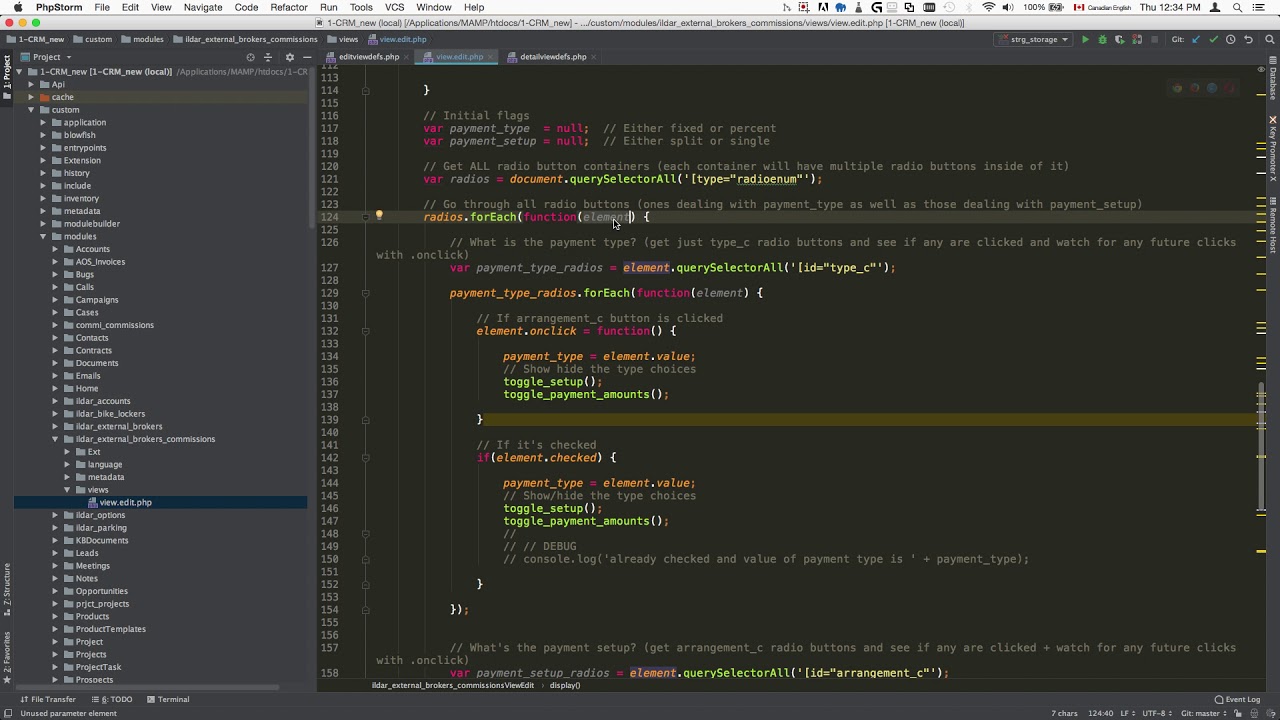1280x720 pixels.
Task: Commit changes with Git checkmark
Action: click(x=1214, y=40)
